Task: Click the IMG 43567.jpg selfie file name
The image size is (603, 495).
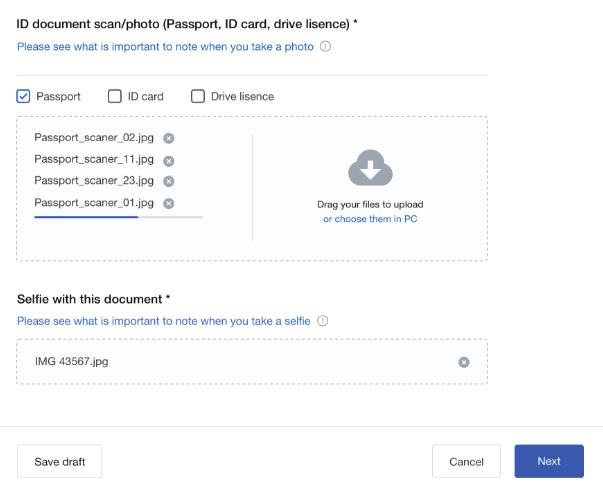Action: click(71, 361)
